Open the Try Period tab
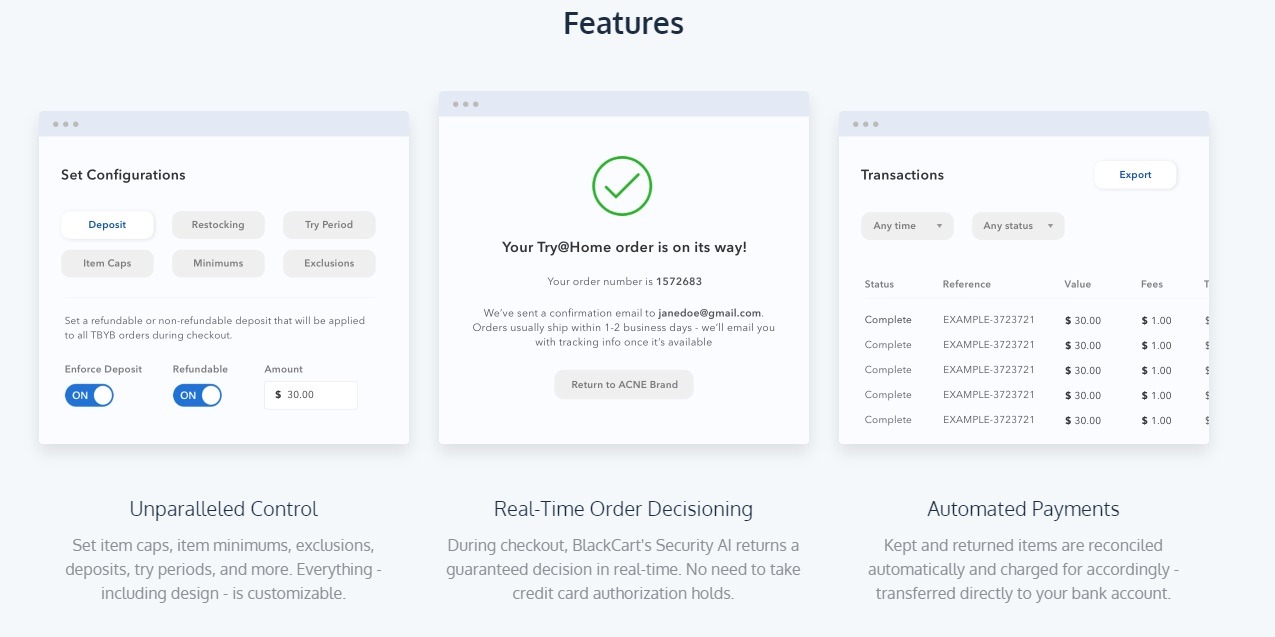 tap(329, 225)
